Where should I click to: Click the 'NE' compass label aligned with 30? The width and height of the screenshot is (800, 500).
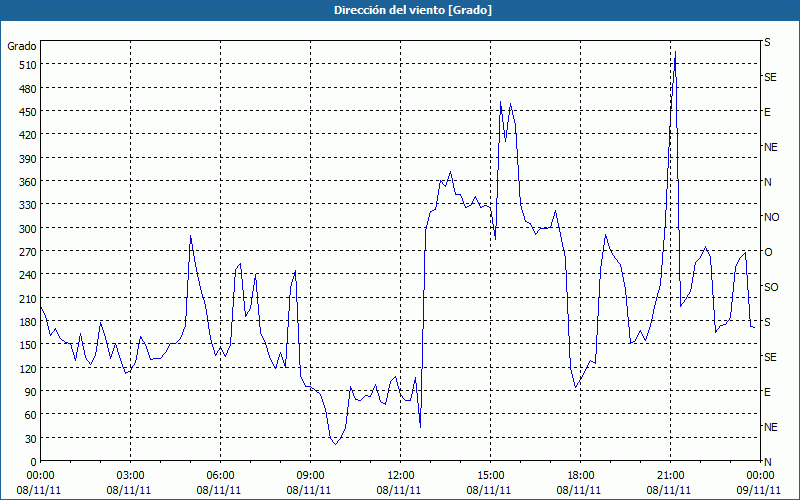pyautogui.click(x=771, y=427)
